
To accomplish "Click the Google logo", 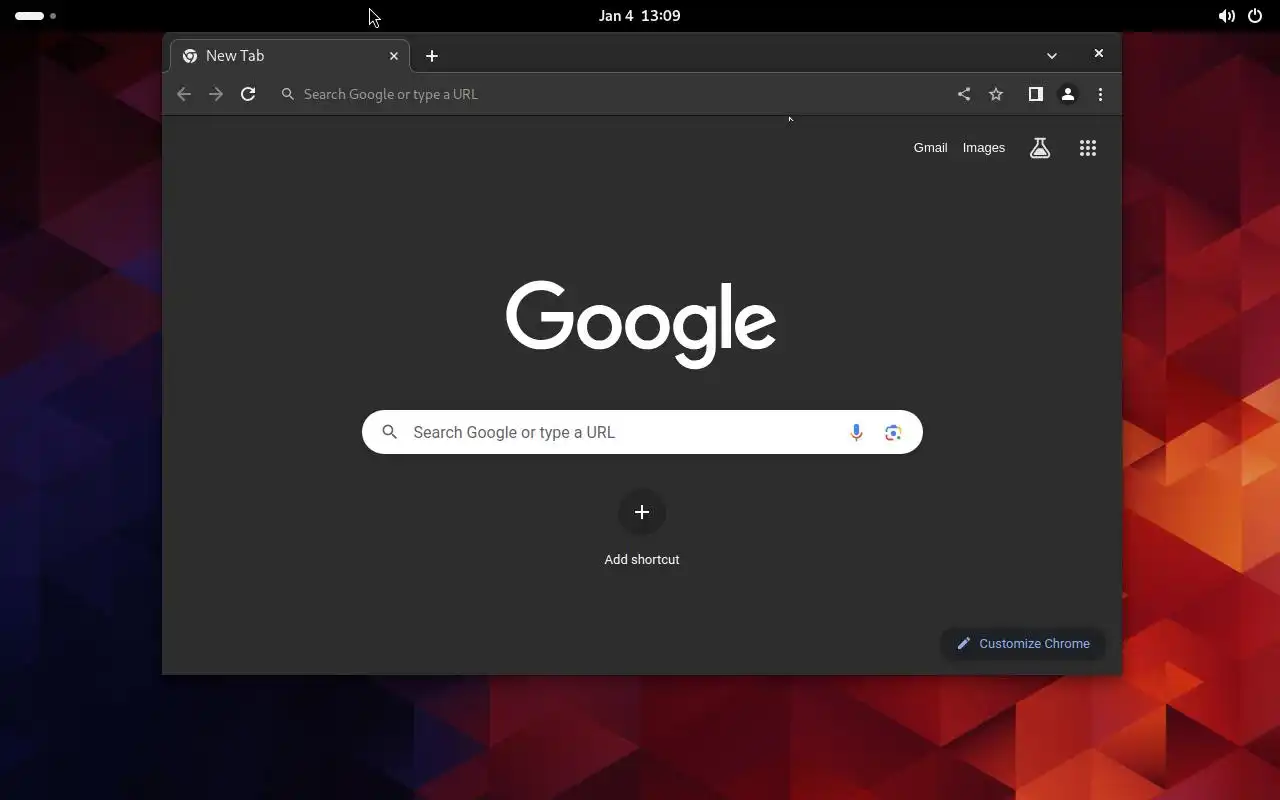I will 641,324.
